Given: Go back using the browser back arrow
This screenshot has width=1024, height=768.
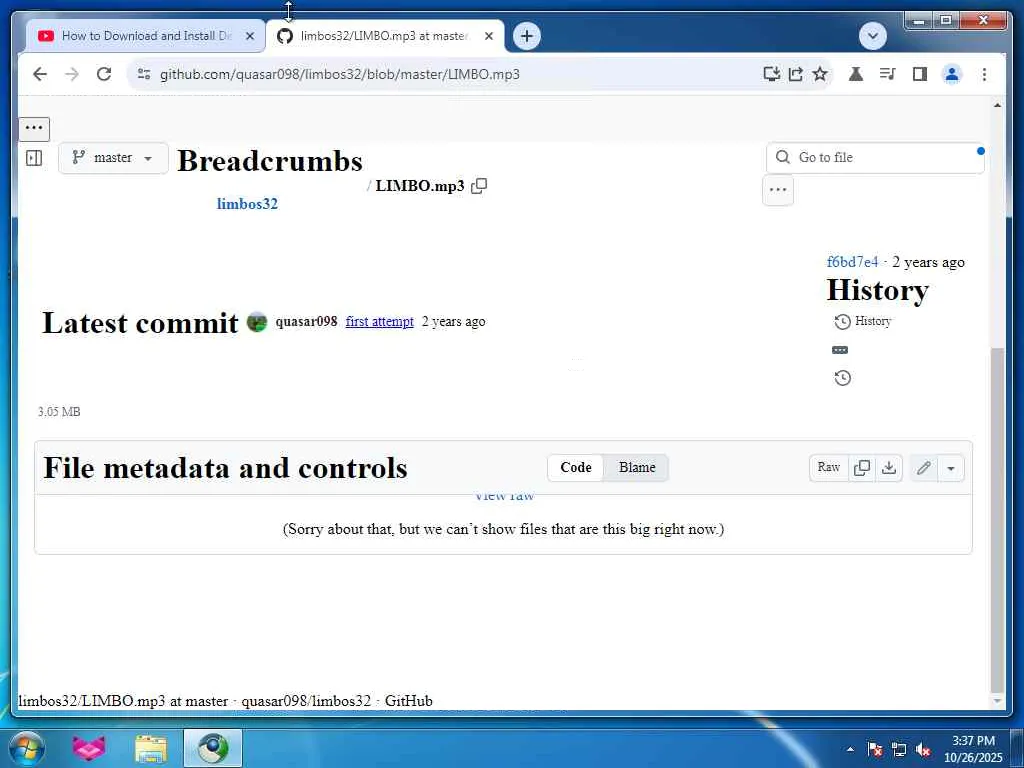Looking at the screenshot, I should [40, 74].
